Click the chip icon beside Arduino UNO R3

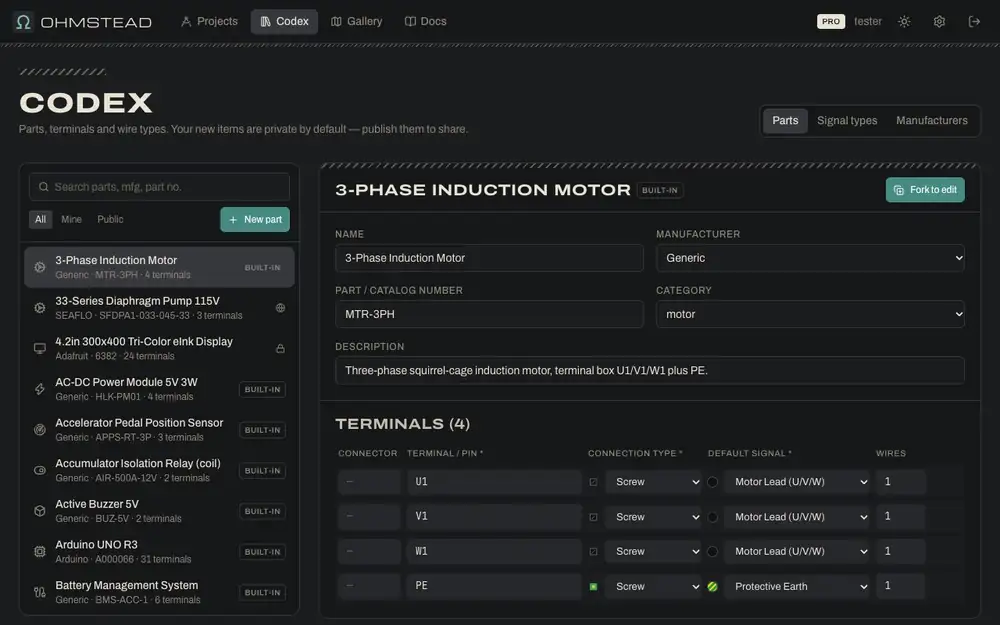(x=40, y=552)
